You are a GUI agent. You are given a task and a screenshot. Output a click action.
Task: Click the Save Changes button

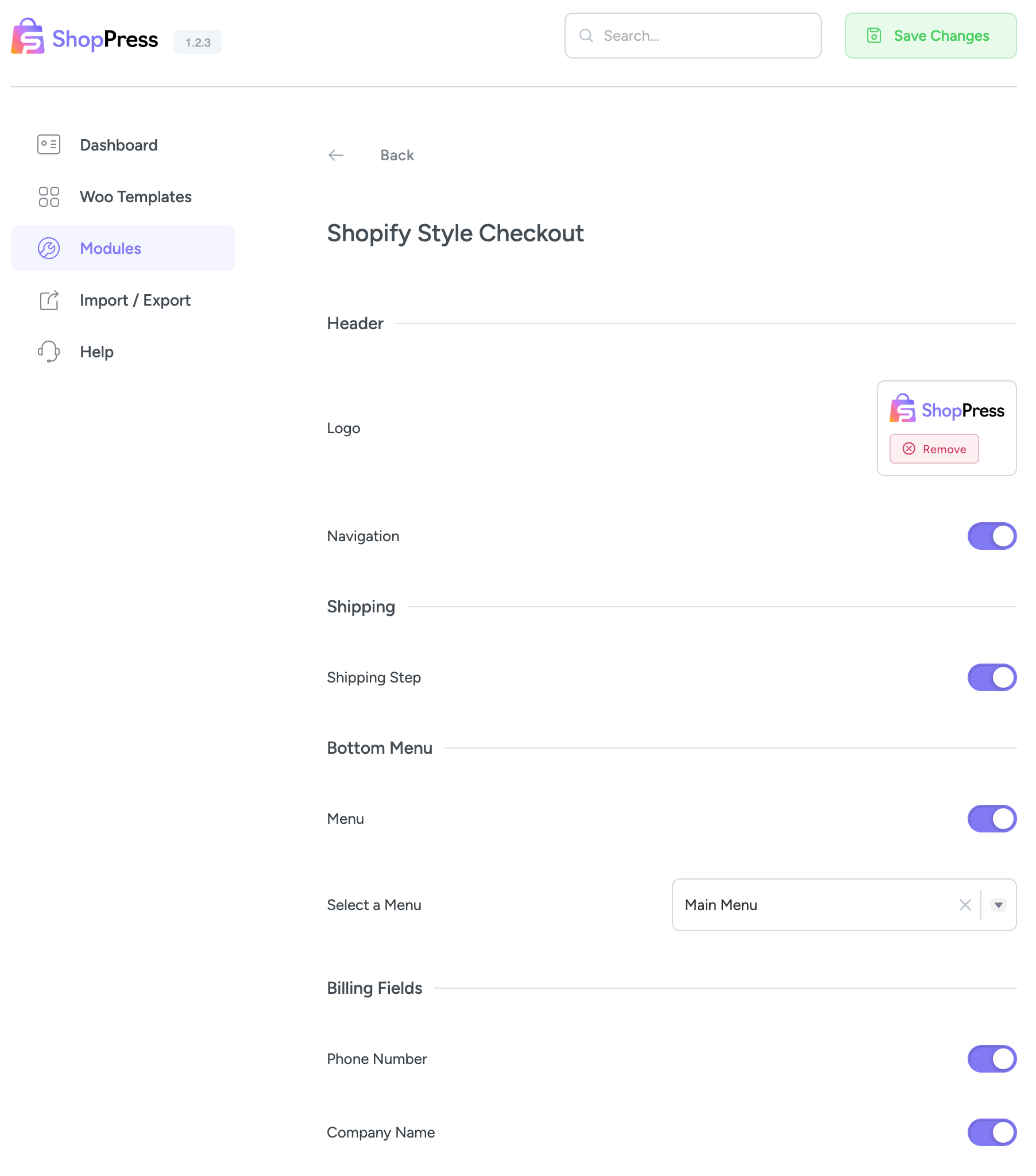tap(930, 36)
